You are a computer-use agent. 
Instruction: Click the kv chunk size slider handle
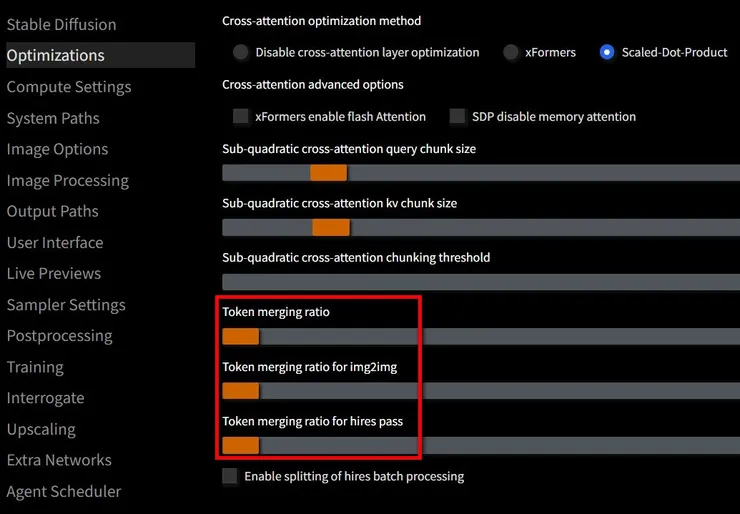tap(331, 227)
